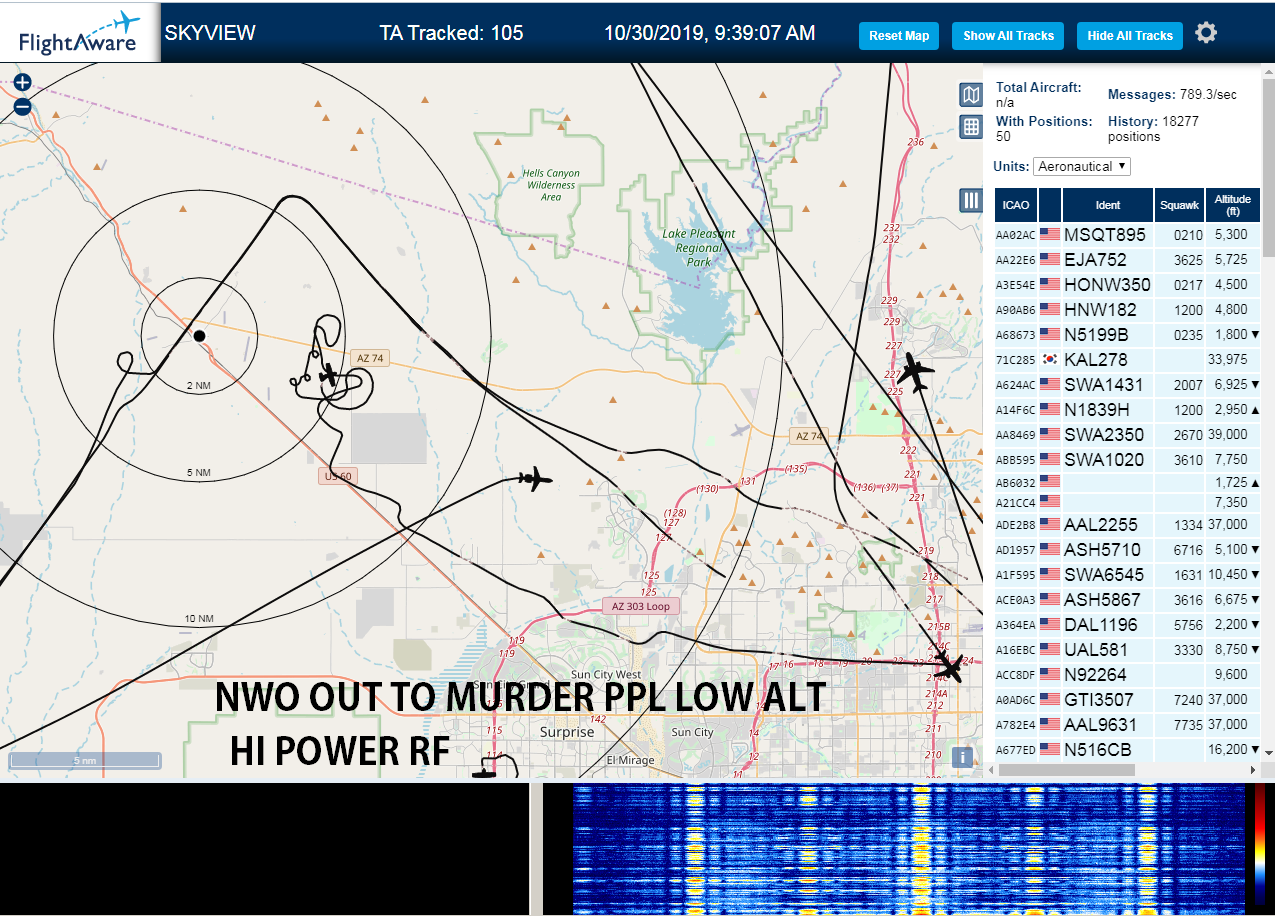Select the A21CC4 ICAO row
The height and width of the screenshot is (917, 1275).
pos(1128,502)
